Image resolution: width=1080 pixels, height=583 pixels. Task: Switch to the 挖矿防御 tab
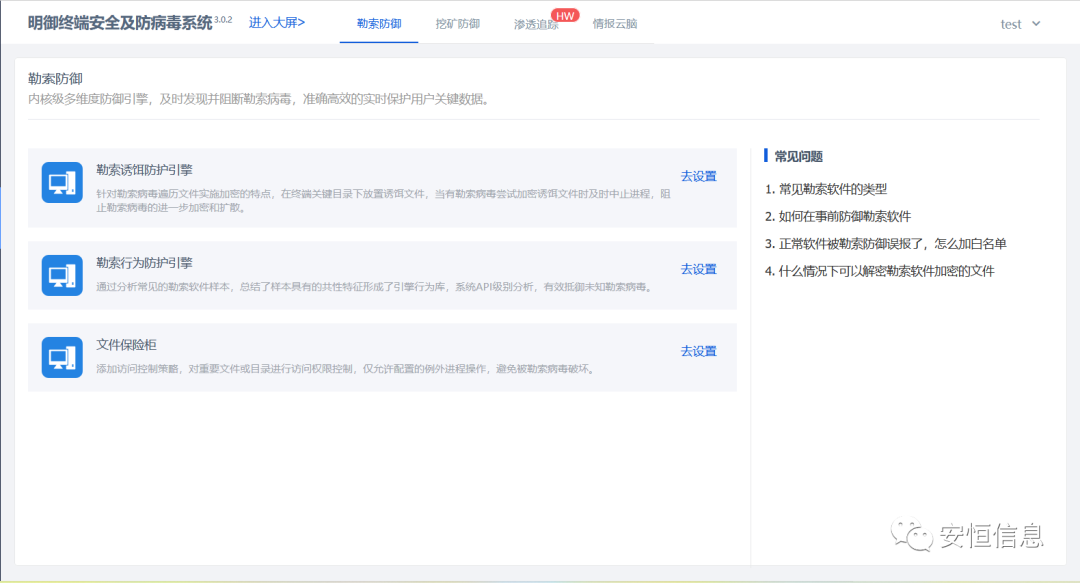click(x=458, y=24)
